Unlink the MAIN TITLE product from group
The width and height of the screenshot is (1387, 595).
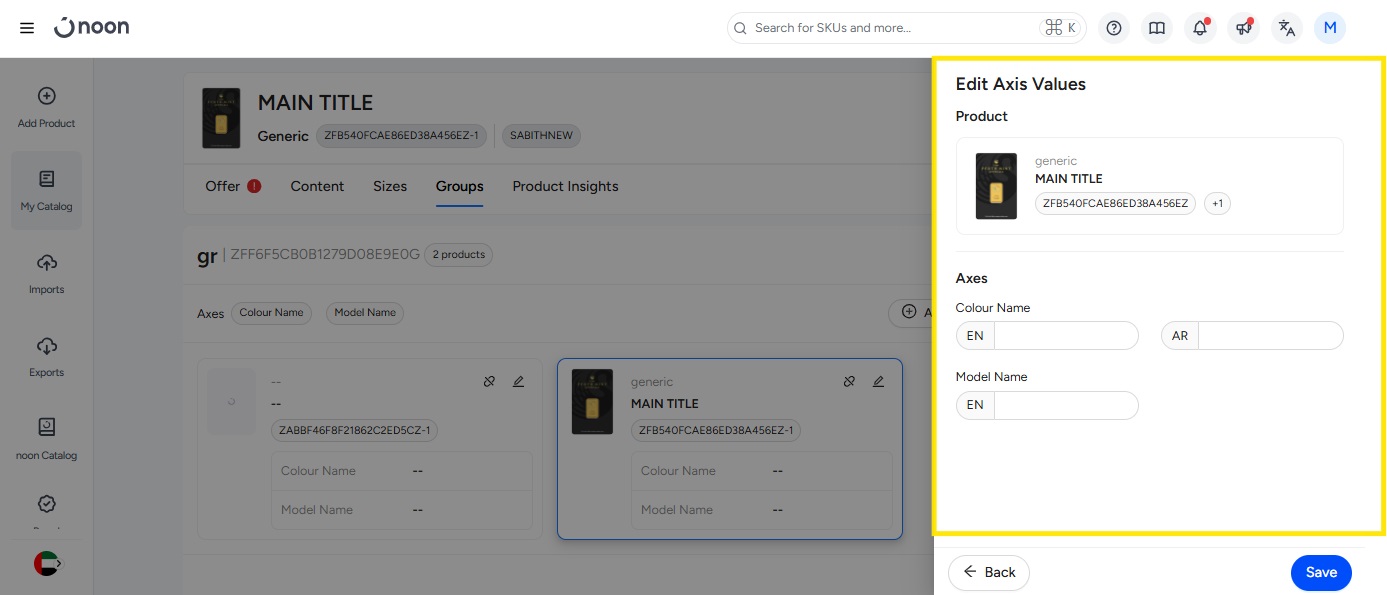click(848, 381)
